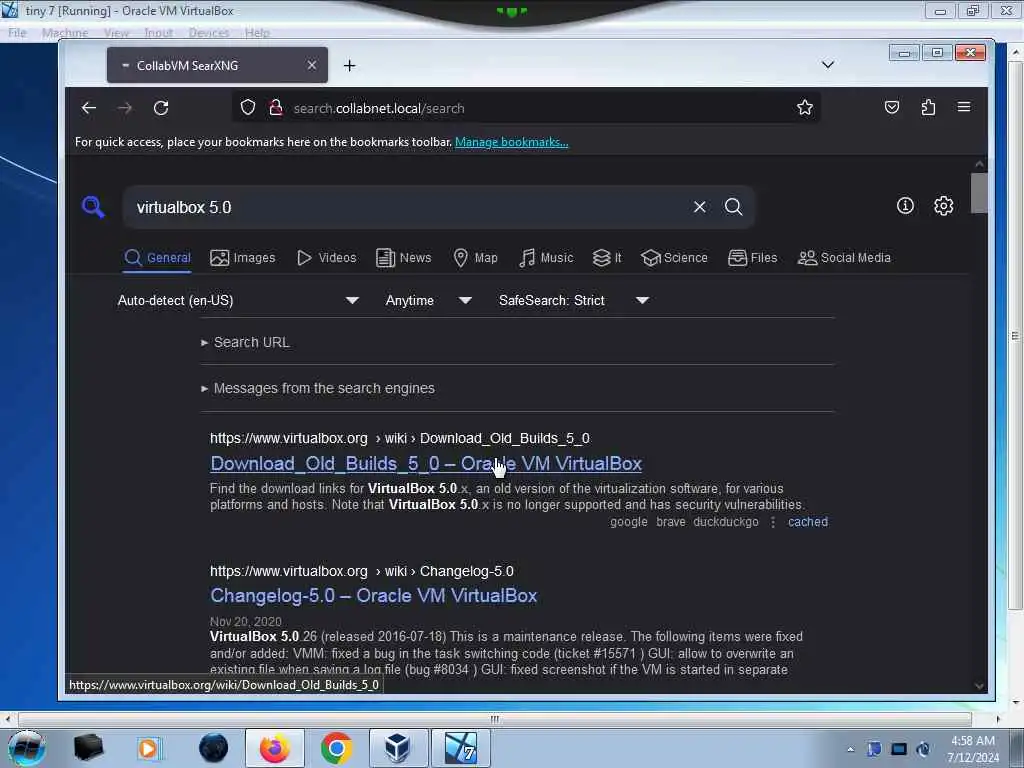Switch to IT search category
Image resolution: width=1024 pixels, height=768 pixels.
point(607,257)
